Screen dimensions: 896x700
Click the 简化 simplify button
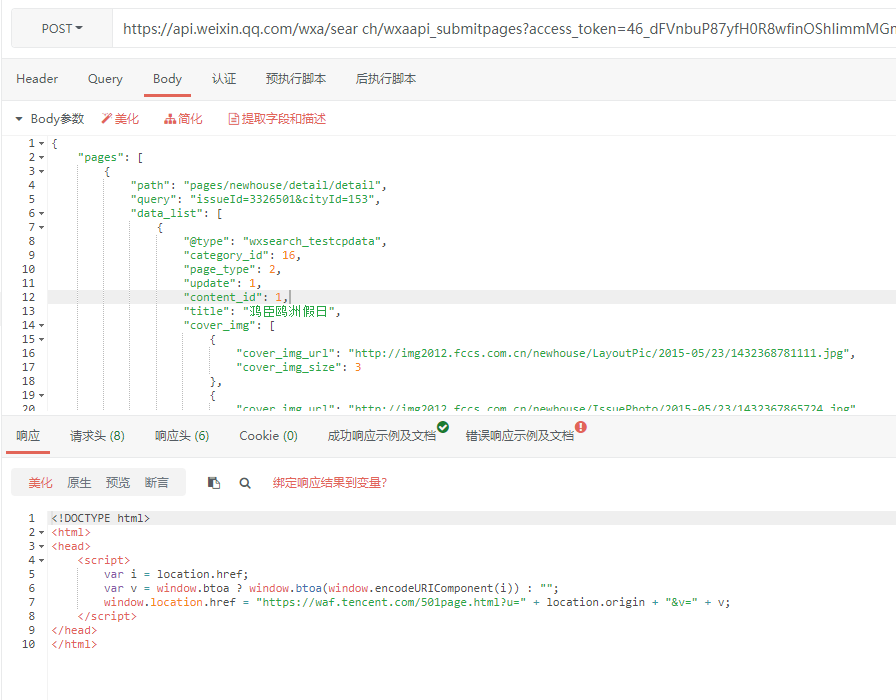(183, 119)
